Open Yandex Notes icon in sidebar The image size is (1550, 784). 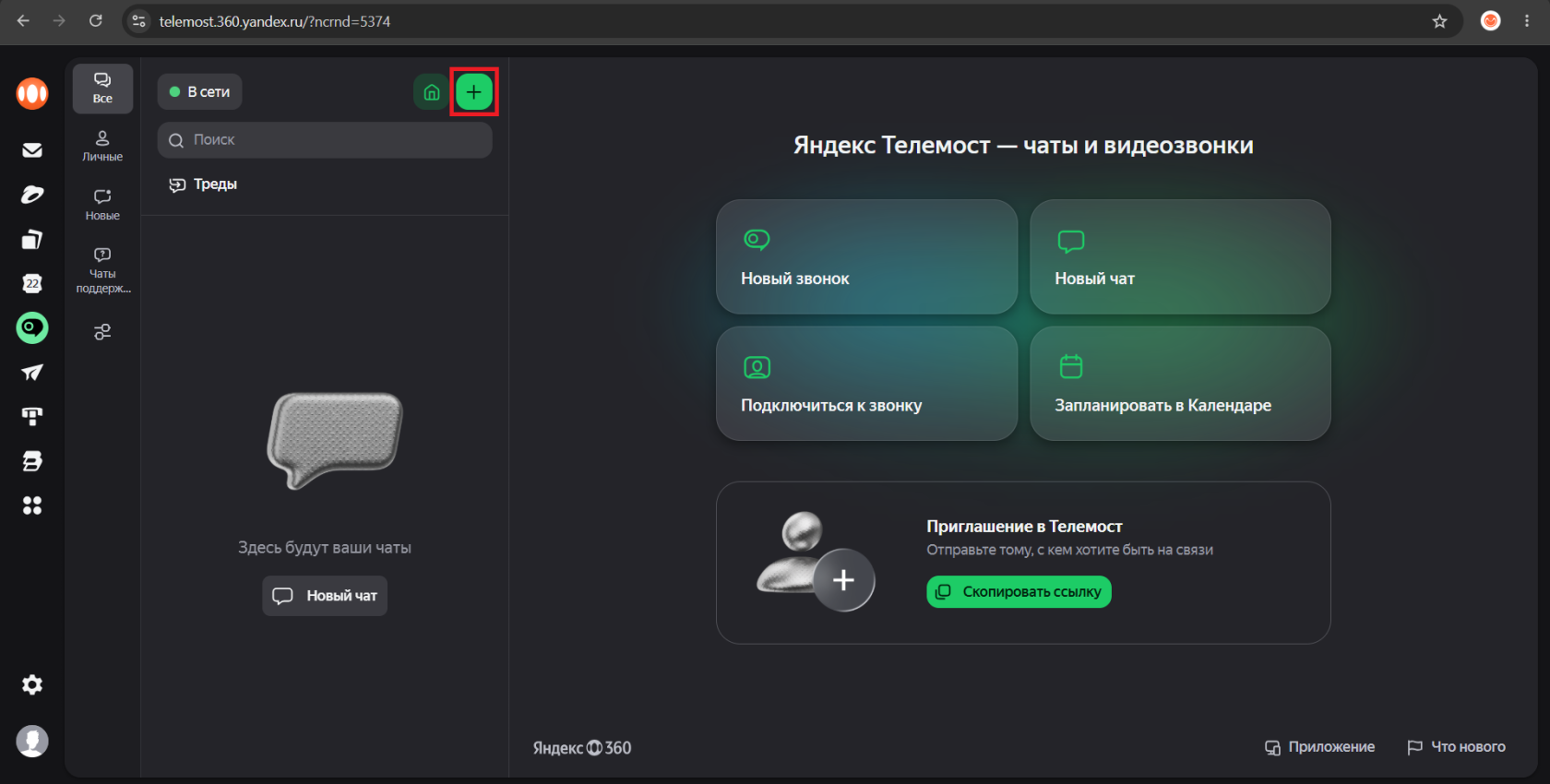pyautogui.click(x=32, y=461)
